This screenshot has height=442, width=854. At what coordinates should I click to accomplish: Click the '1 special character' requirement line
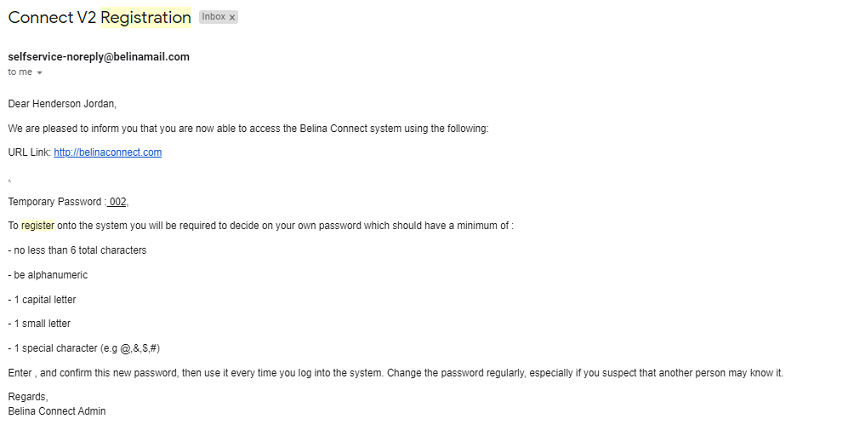pos(84,348)
